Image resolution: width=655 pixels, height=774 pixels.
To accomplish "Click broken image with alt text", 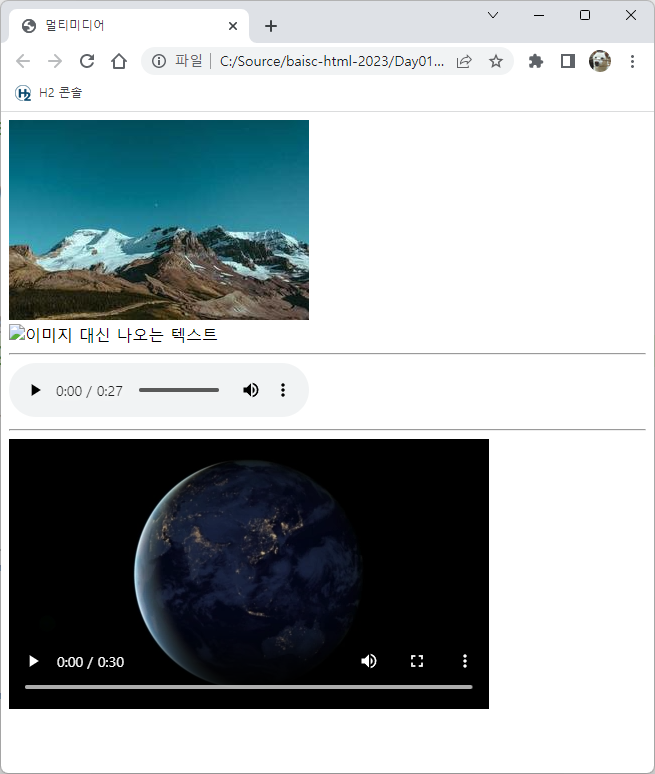I will [113, 335].
